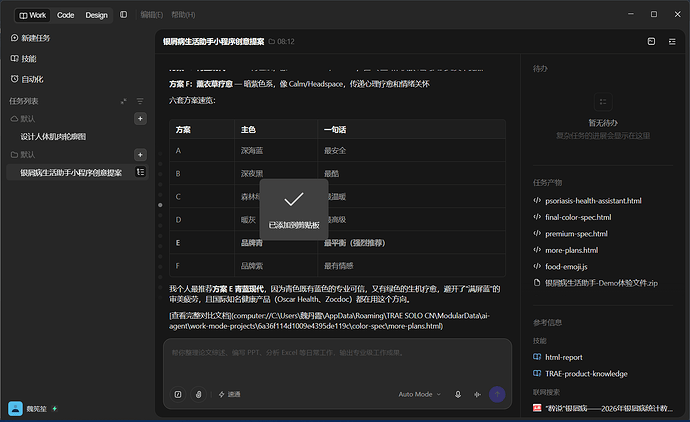Click the folder icon next to 08:12
Image resolution: width=690 pixels, height=422 pixels.
click(272, 41)
